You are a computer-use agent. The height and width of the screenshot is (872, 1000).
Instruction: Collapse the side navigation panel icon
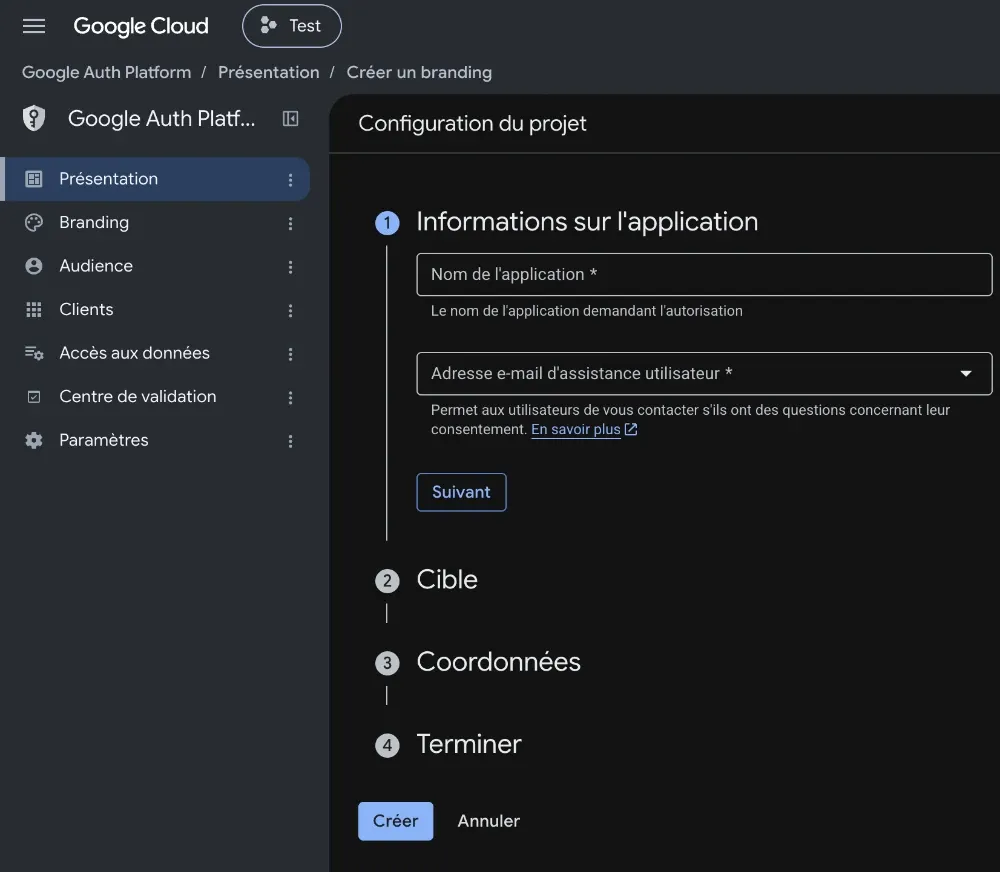point(290,118)
